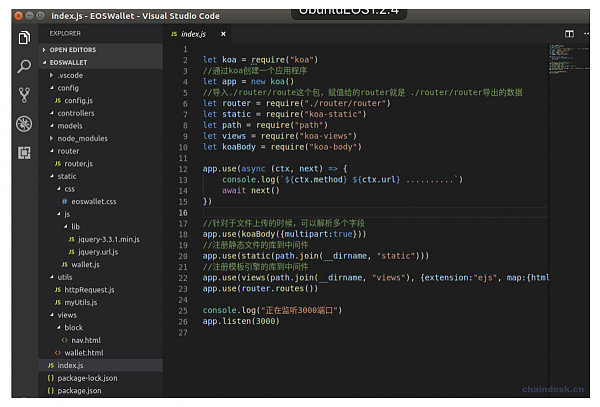Open config.js in the explorer
This screenshot has height=407, width=600.
click(101, 101)
